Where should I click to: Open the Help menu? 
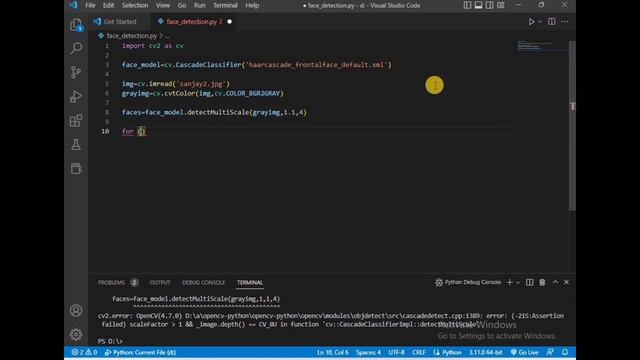click(252, 5)
